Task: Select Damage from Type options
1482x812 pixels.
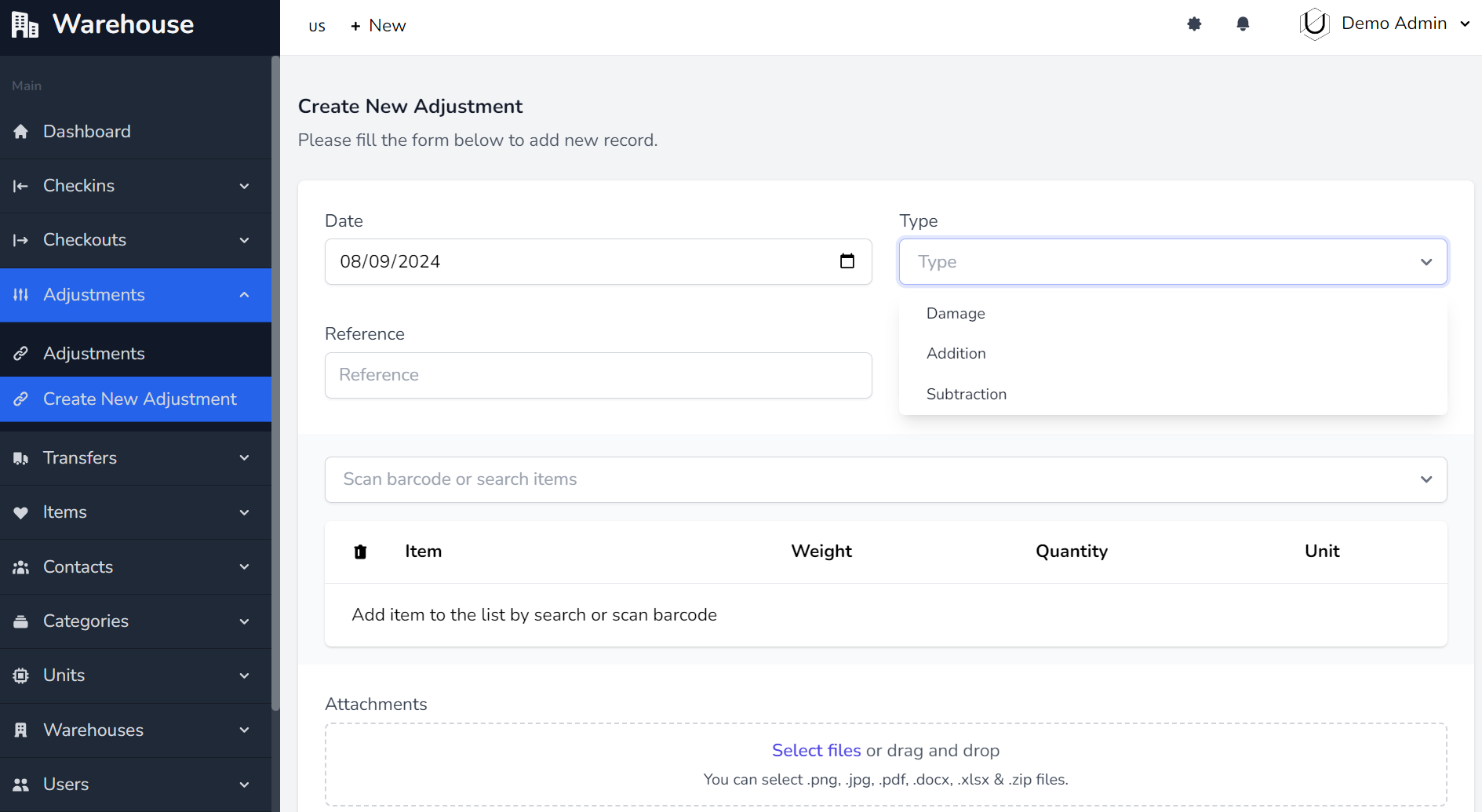Action: [x=956, y=313]
